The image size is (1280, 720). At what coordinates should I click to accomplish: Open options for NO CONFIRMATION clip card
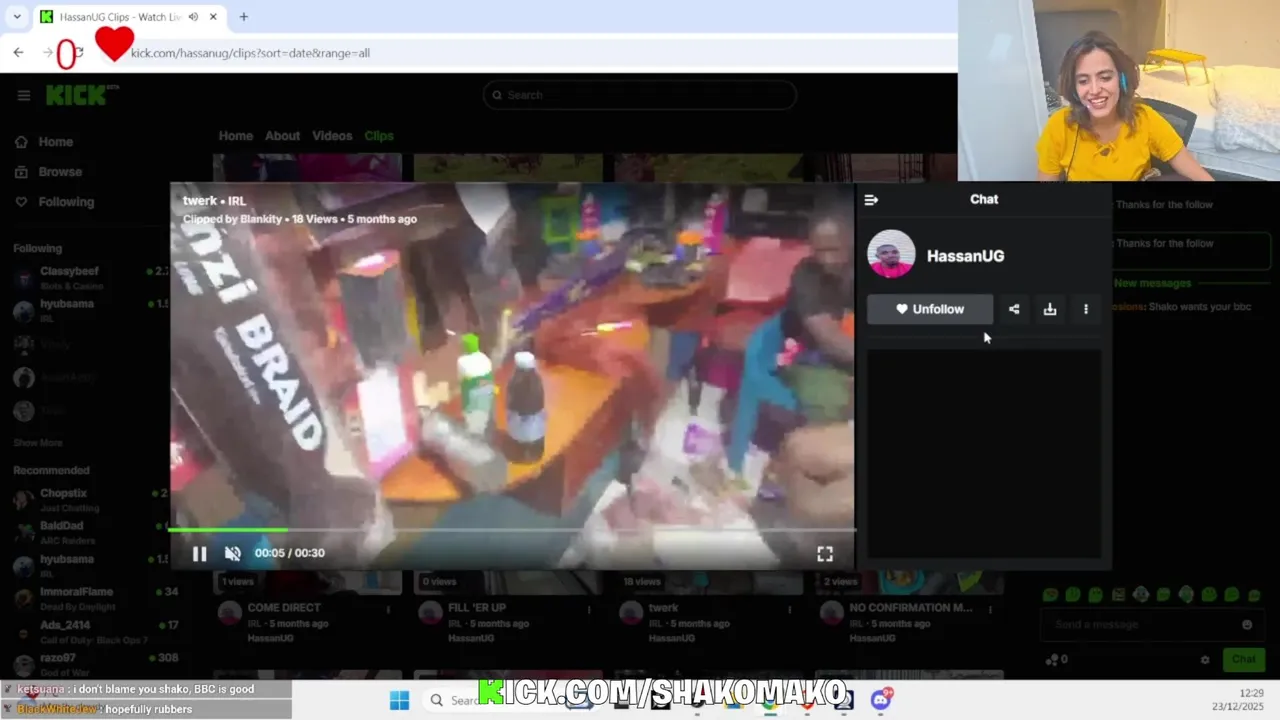point(990,609)
